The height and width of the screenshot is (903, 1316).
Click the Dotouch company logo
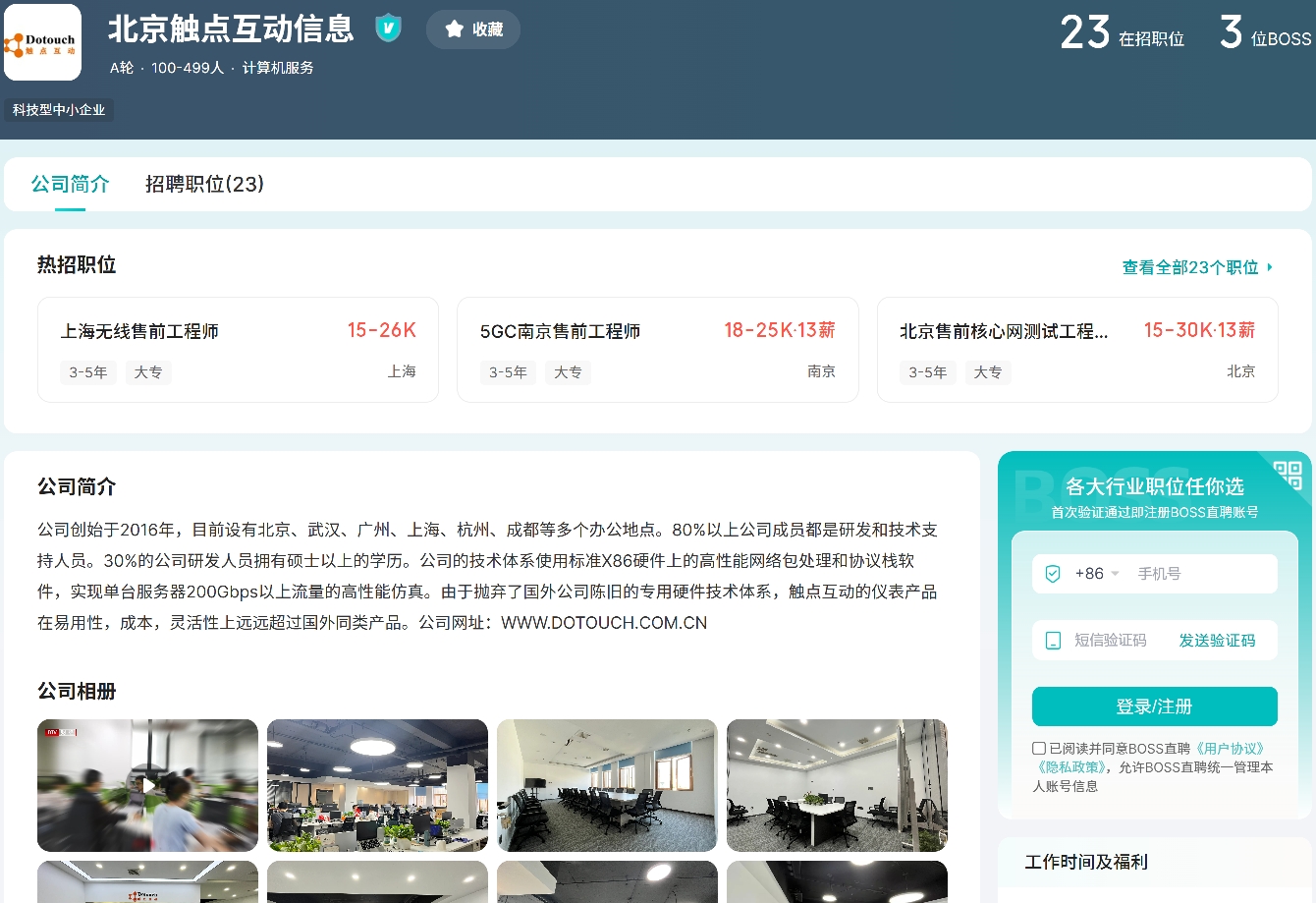tap(42, 42)
